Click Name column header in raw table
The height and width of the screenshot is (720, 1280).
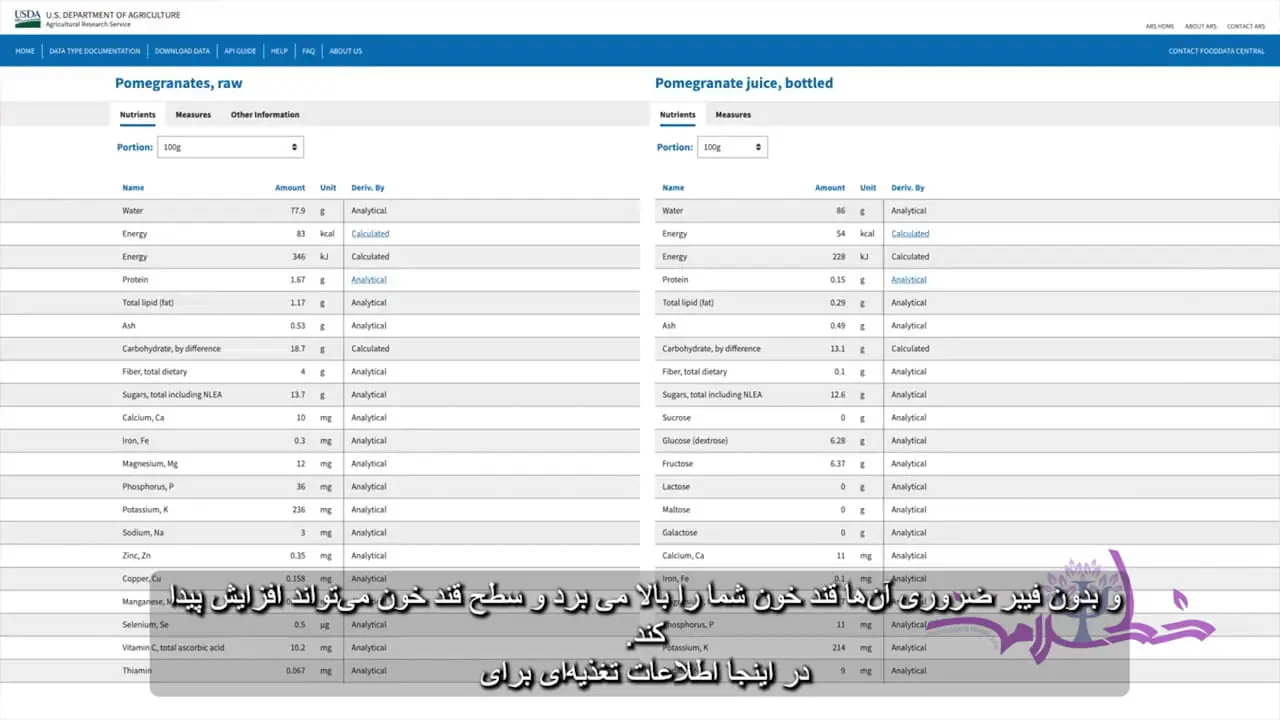[x=133, y=188]
